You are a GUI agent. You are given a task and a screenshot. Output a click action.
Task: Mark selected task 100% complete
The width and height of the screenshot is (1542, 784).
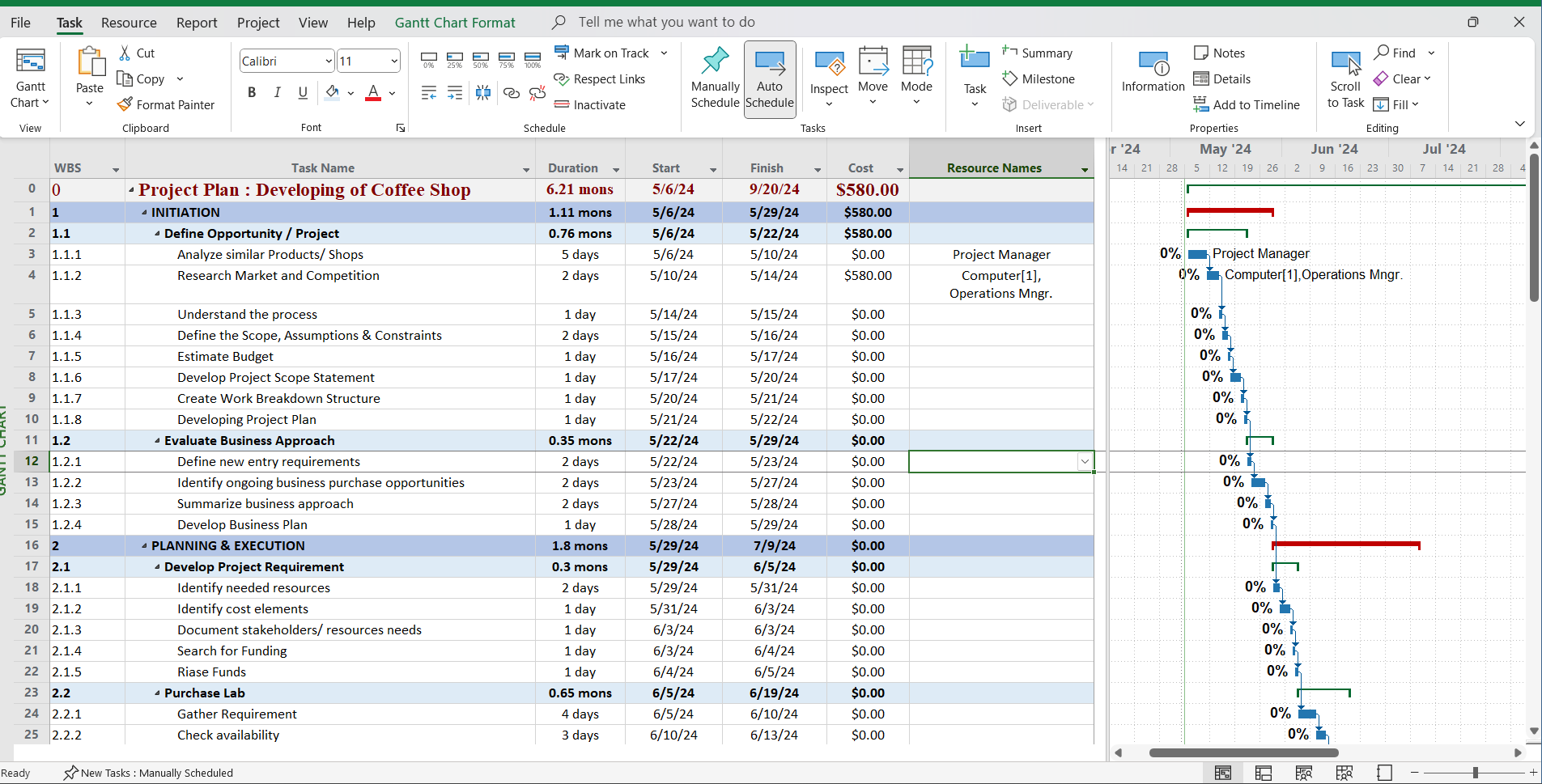pyautogui.click(x=533, y=57)
